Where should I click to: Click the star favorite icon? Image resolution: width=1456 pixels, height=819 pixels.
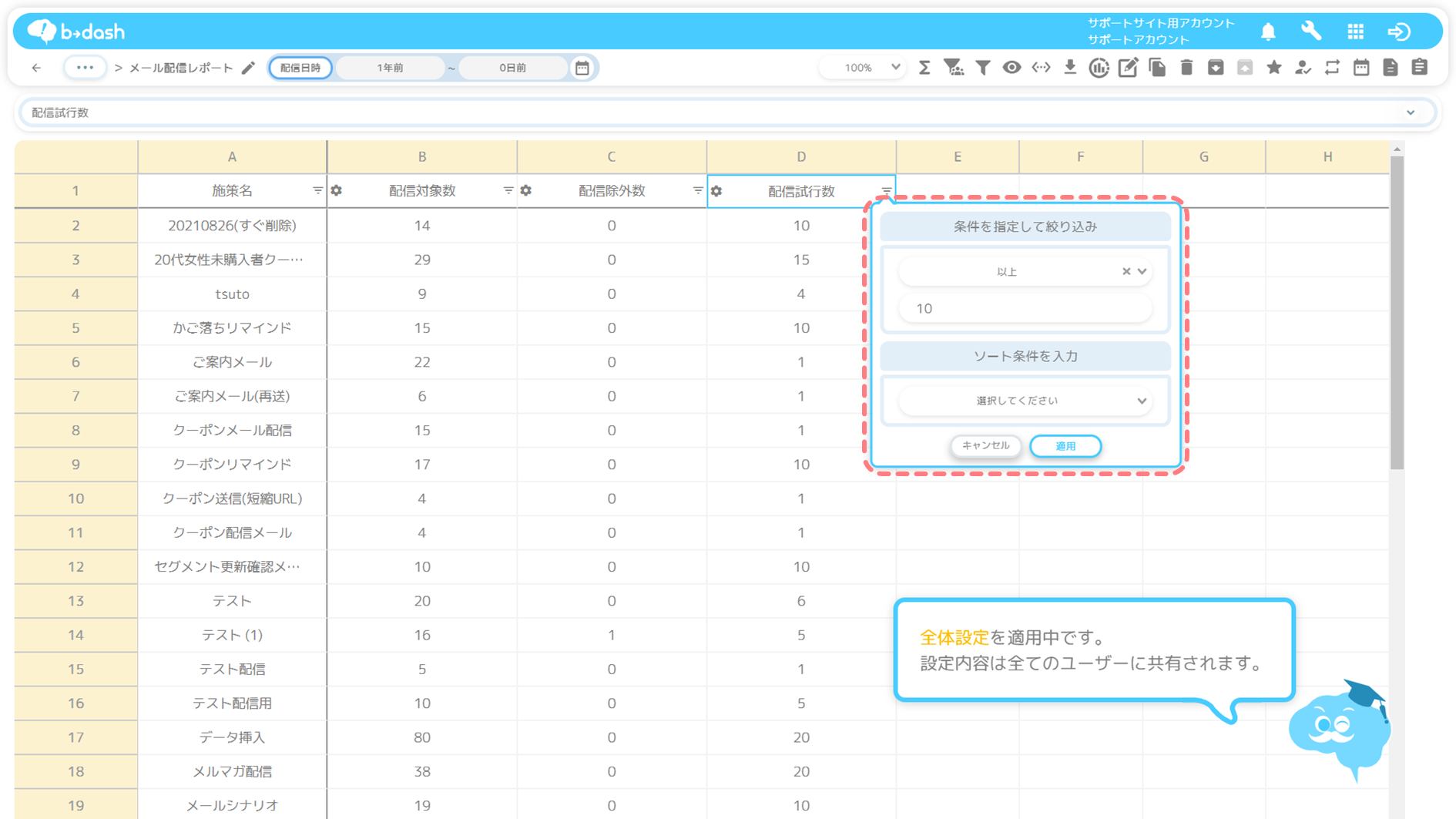(x=1274, y=68)
